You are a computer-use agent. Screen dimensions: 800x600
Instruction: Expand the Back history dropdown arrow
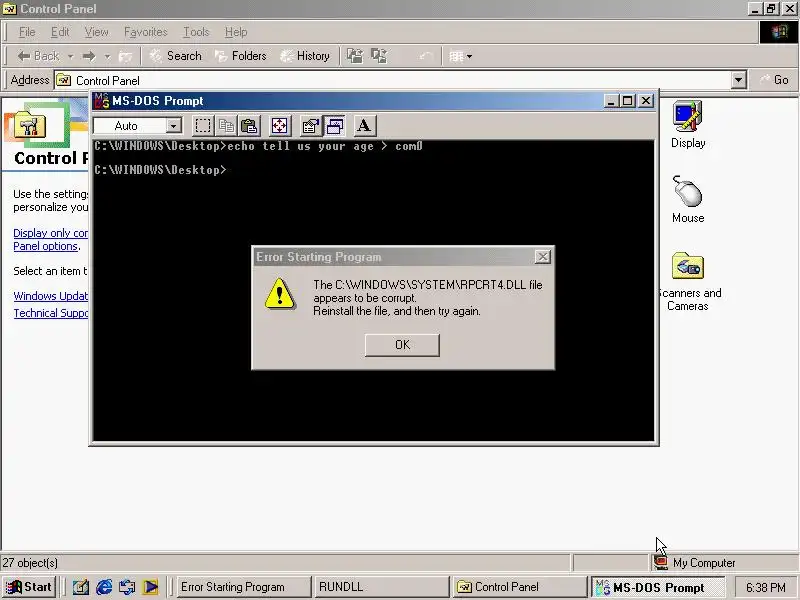pyautogui.click(x=70, y=56)
